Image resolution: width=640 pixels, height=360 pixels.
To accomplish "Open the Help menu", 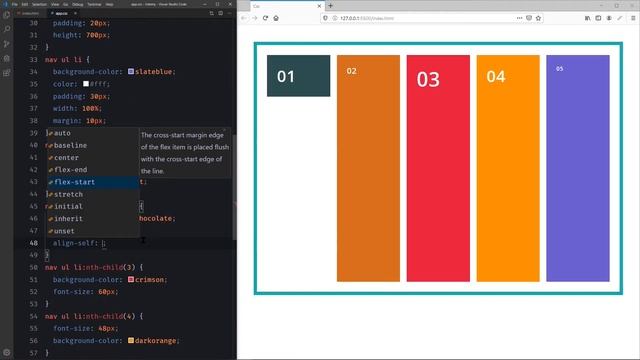I will coord(109,4).
